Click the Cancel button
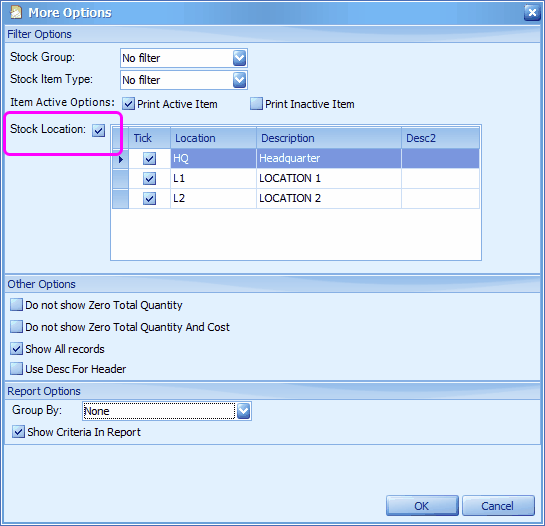Screen dimensions: 545x526 tap(498, 506)
